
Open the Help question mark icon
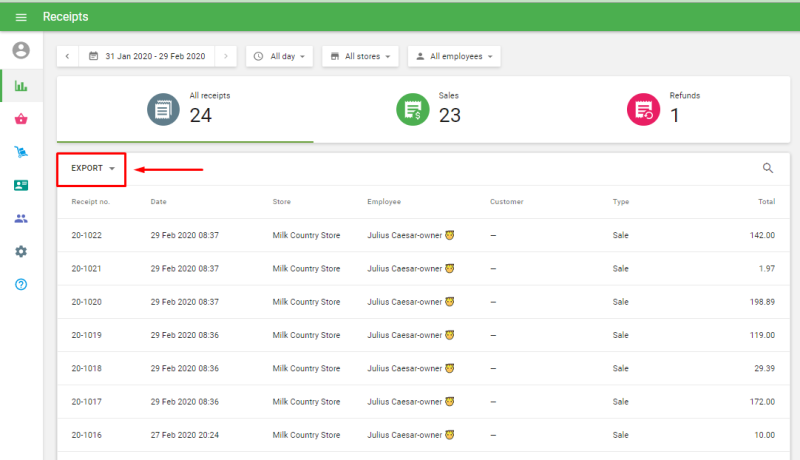point(21,284)
